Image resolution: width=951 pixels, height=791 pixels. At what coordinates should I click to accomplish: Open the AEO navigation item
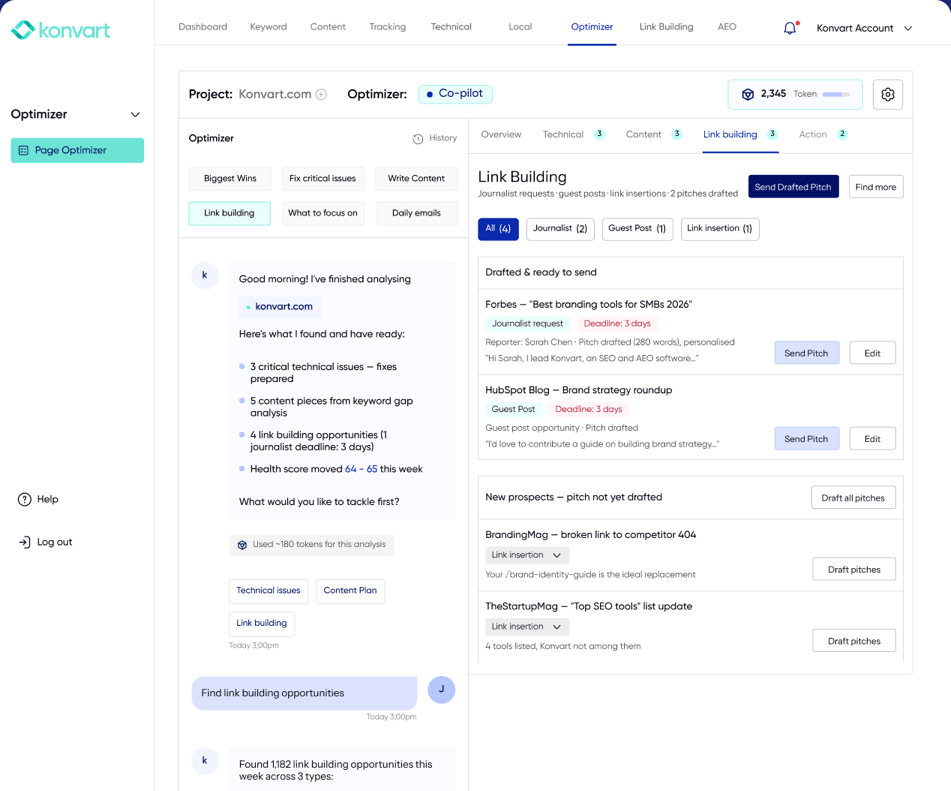click(727, 27)
